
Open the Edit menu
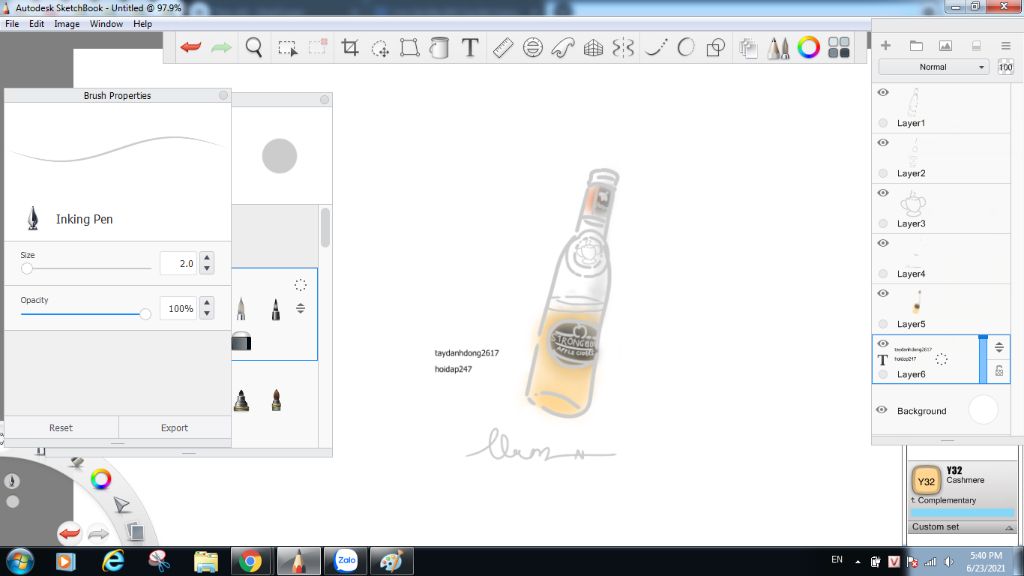tap(37, 24)
